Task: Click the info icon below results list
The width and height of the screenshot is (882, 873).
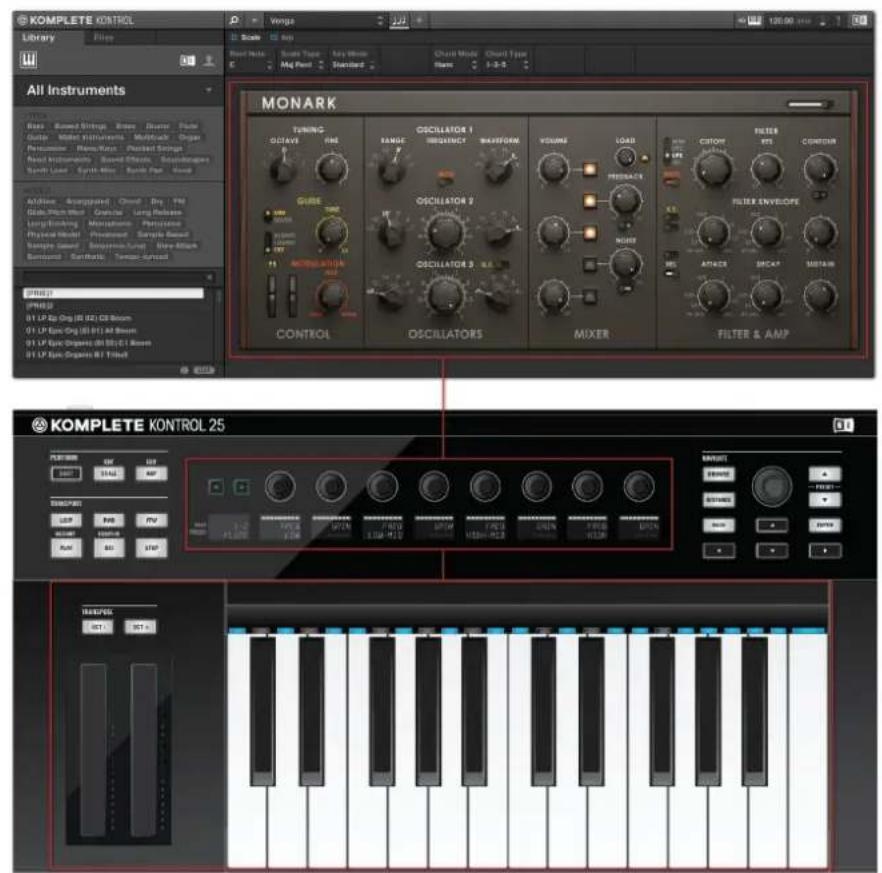Action: tap(184, 370)
